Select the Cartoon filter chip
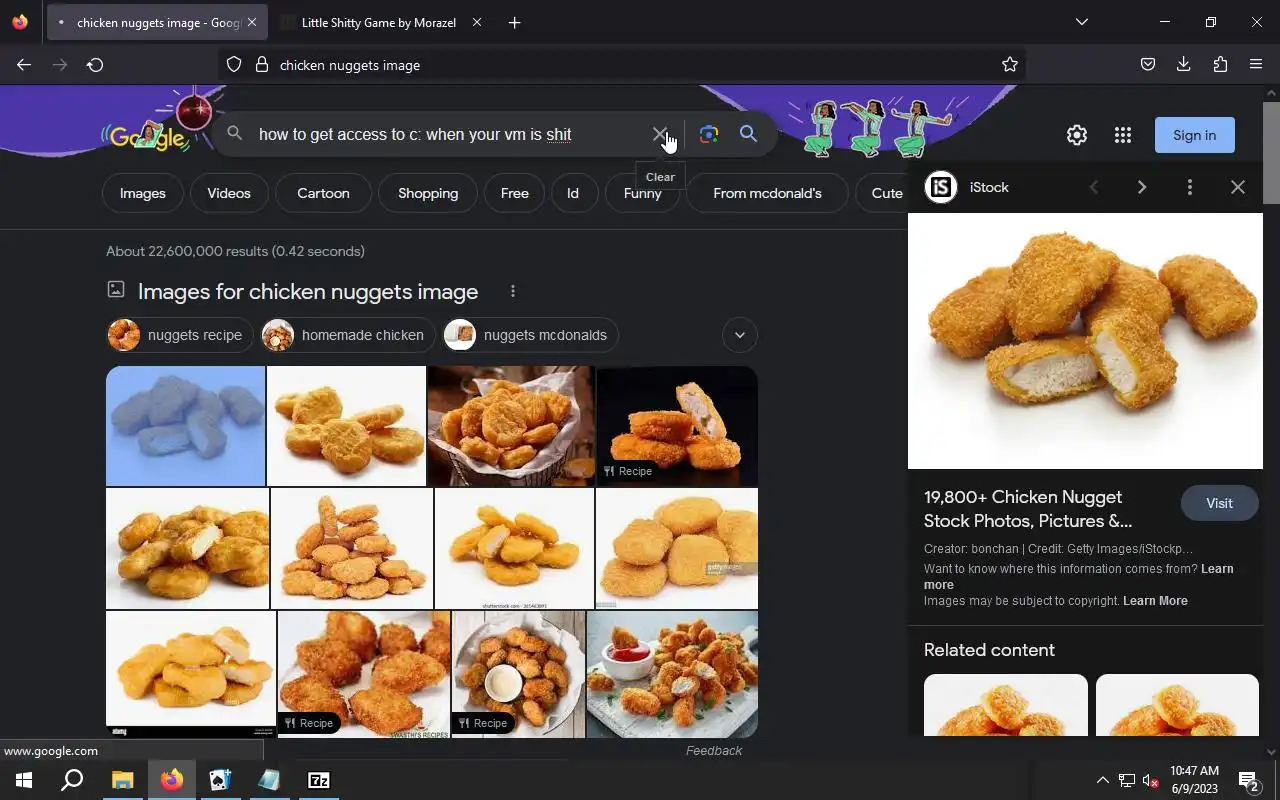1280x800 pixels. click(323, 193)
